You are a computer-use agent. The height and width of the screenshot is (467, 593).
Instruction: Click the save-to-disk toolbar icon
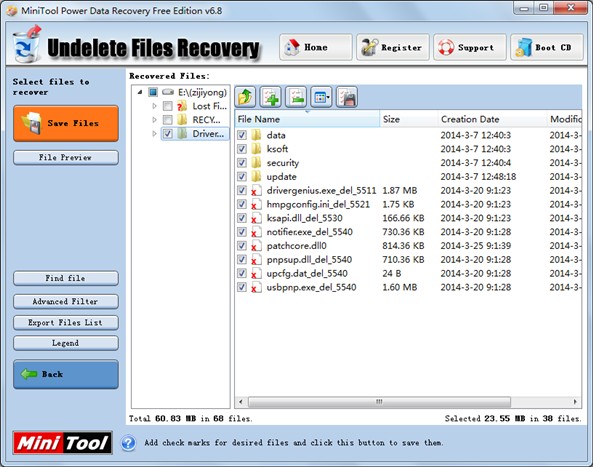point(347,97)
